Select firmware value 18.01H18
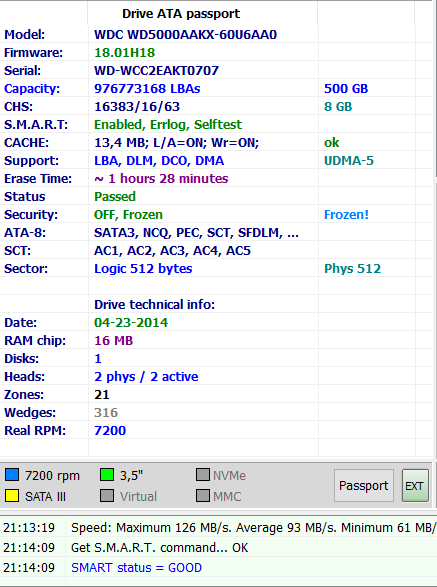Viewport: 437px width, 587px height. pyautogui.click(x=124, y=53)
